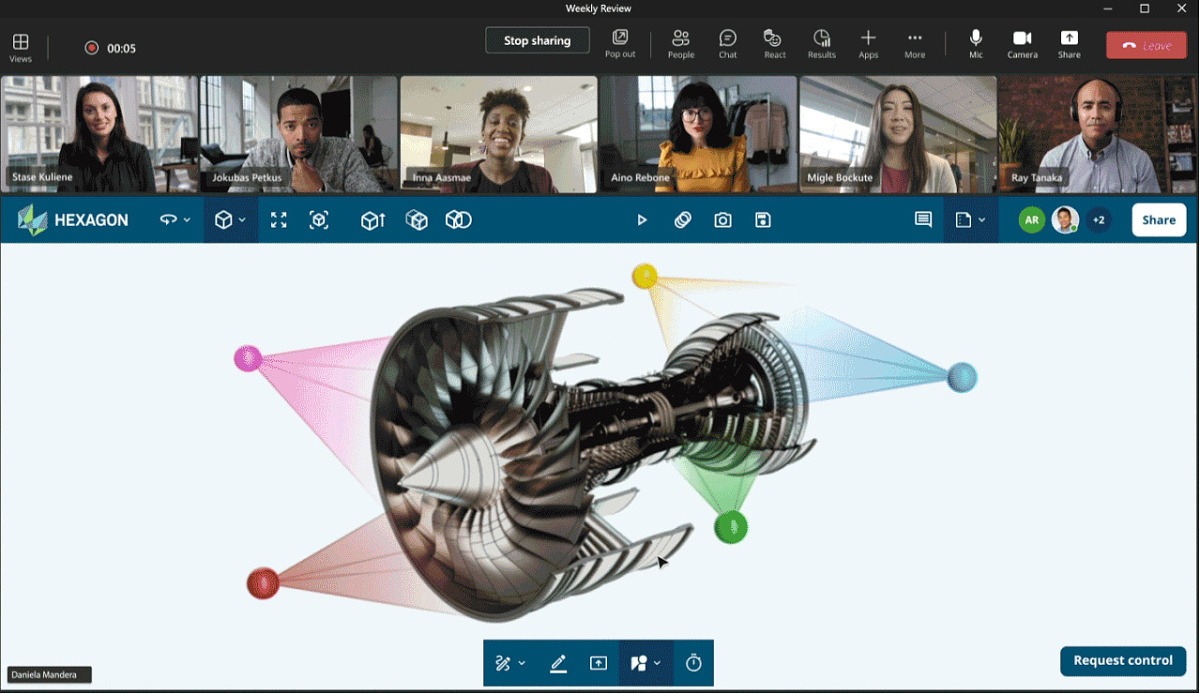Fit the model to the screen
Viewport: 1200px width, 694px height.
tap(278, 219)
